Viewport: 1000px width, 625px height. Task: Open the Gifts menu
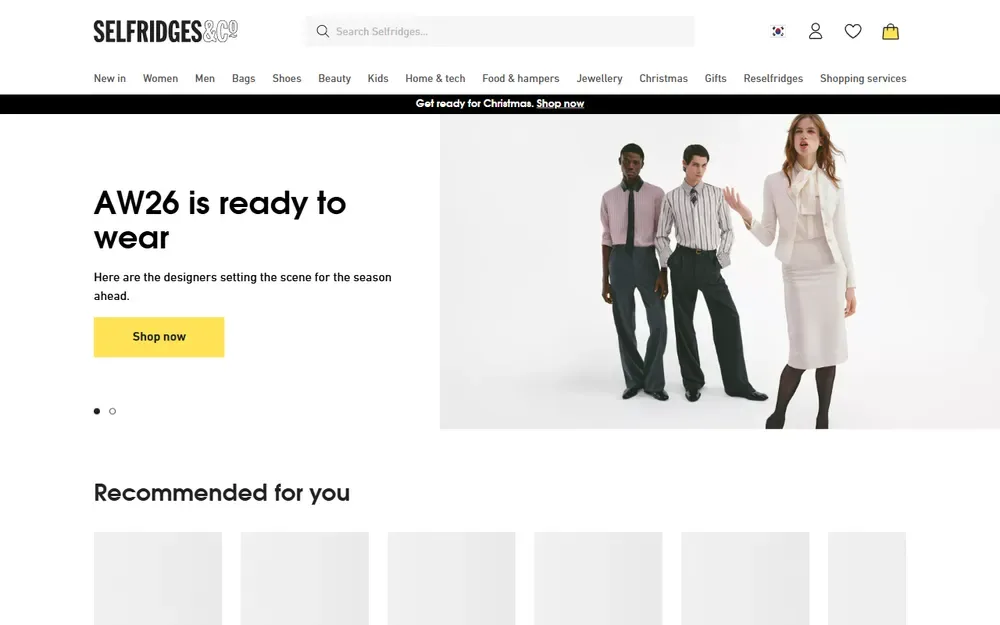point(716,78)
